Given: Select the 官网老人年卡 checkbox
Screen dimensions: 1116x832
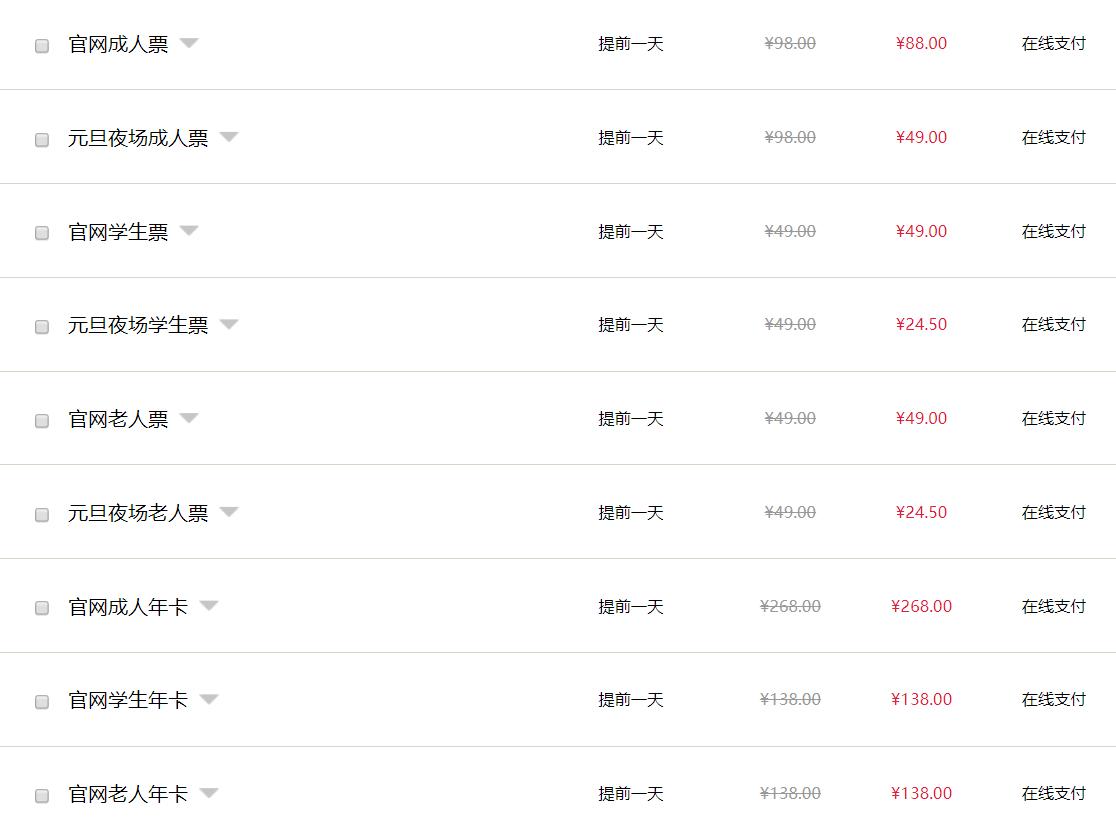Looking at the screenshot, I should [42, 796].
